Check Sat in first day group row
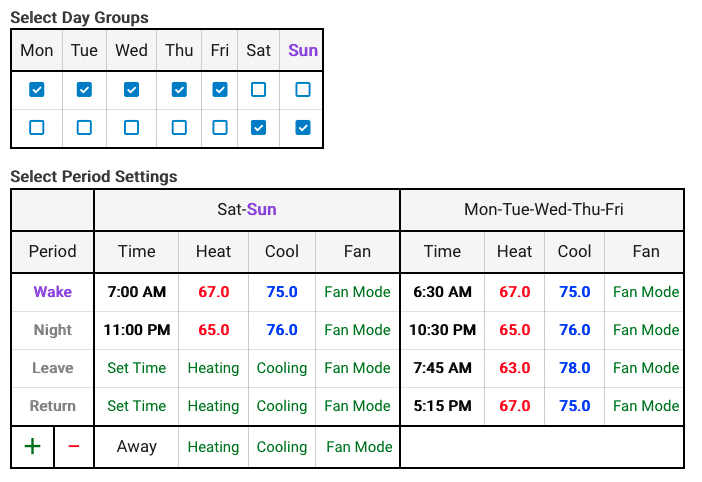 click(258, 90)
